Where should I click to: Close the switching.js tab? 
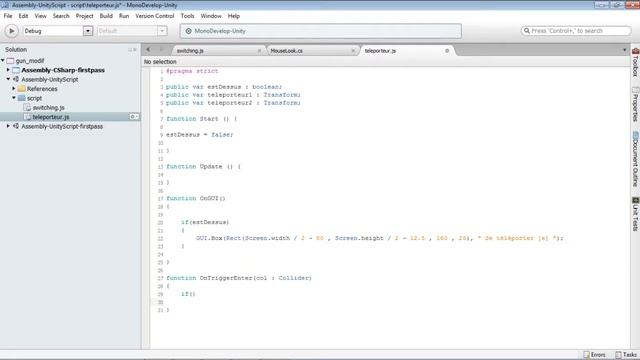[x=259, y=51]
